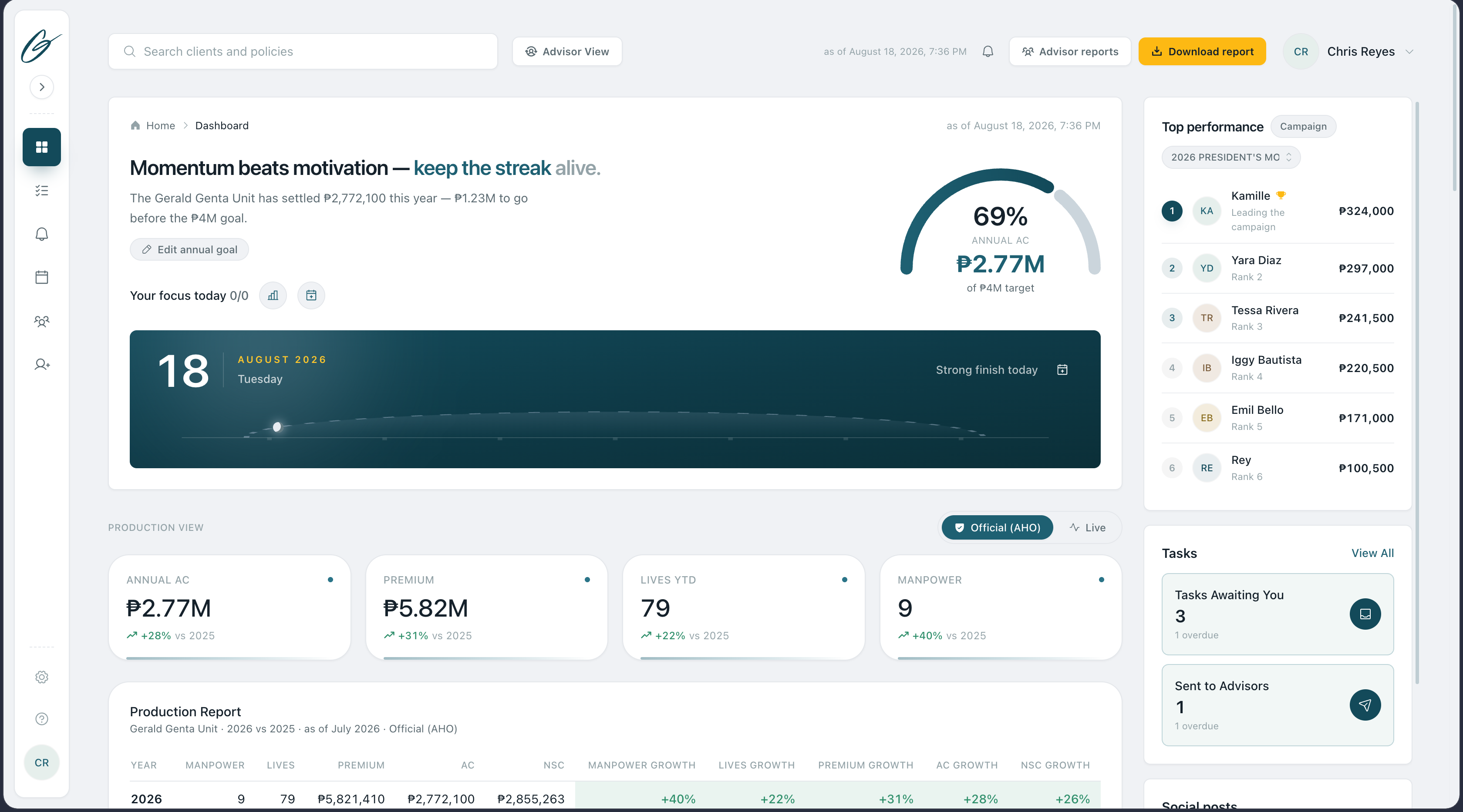Image resolution: width=1463 pixels, height=812 pixels.
Task: Open the team members icon in sidebar
Action: 41,321
